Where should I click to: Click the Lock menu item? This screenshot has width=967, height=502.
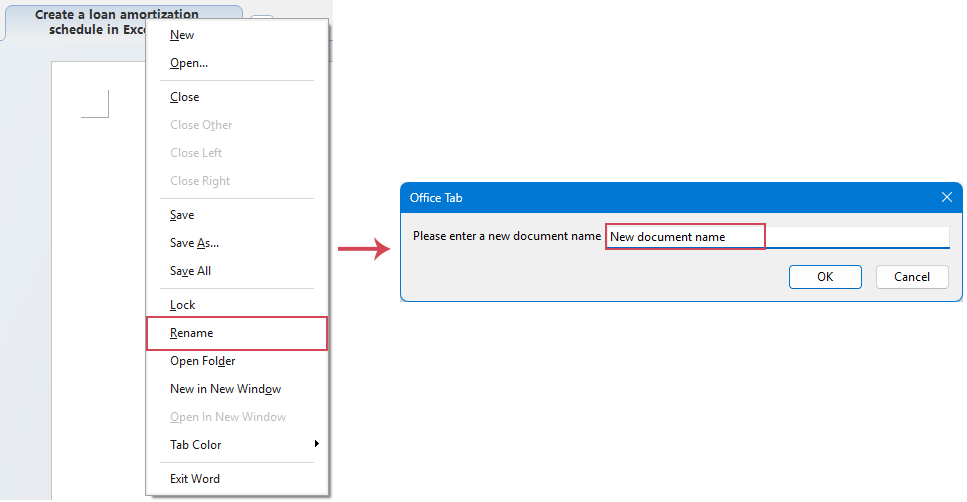point(182,305)
